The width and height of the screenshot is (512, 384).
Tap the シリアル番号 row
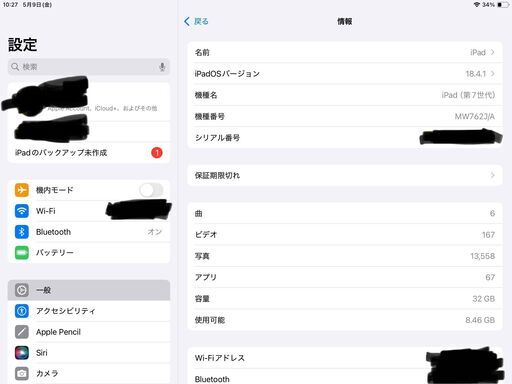(x=345, y=138)
